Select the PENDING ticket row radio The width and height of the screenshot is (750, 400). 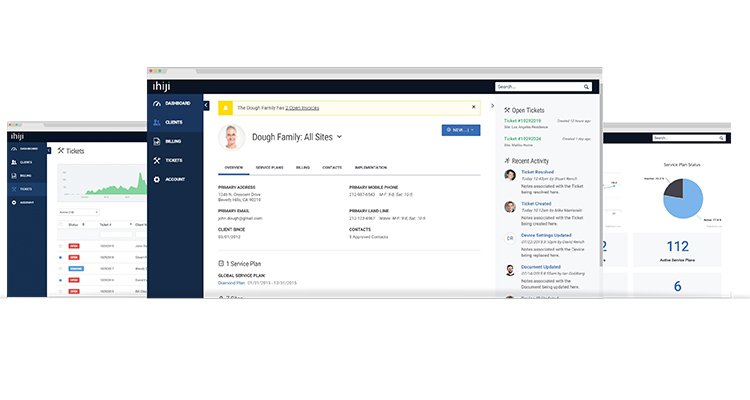(x=60, y=269)
